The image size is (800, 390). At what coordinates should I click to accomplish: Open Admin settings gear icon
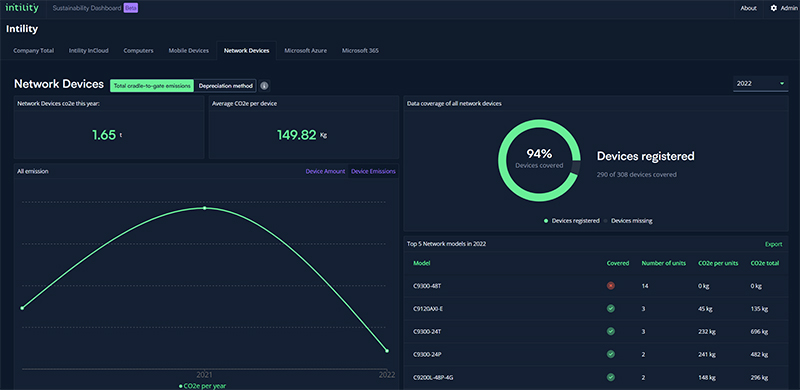[x=773, y=8]
